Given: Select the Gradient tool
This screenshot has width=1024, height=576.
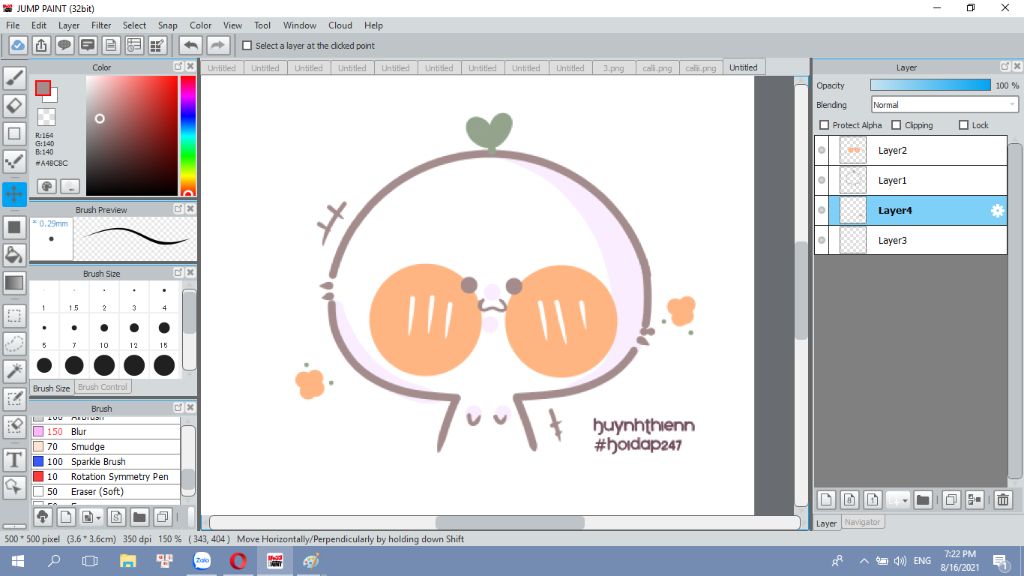Looking at the screenshot, I should point(14,283).
